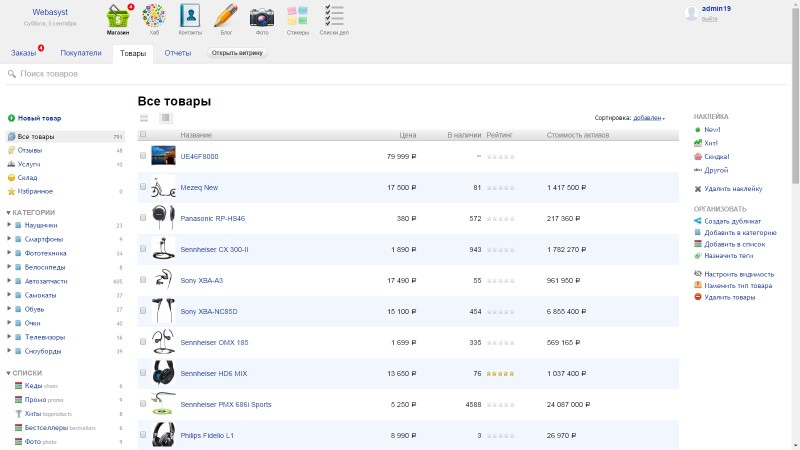Collapse the КАТЕГОРИИ section
800x450 pixels.
9,212
